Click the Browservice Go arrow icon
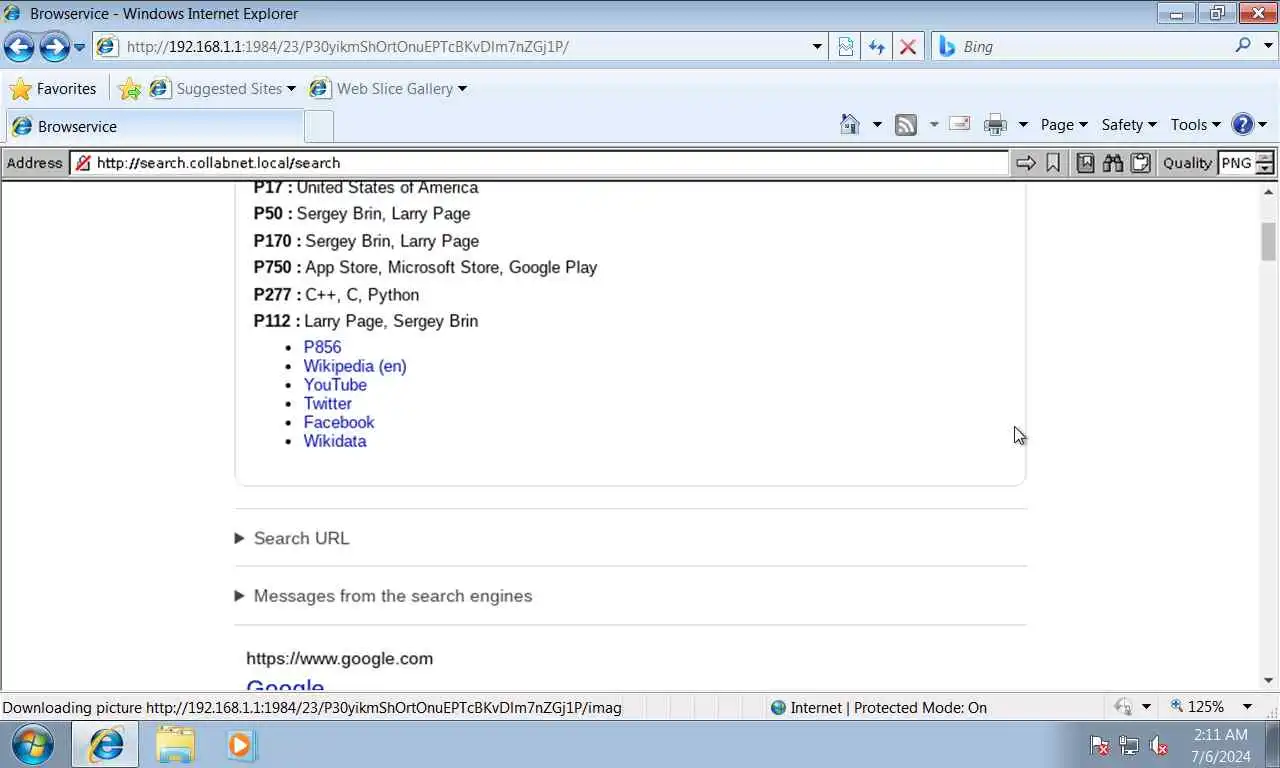This screenshot has width=1280, height=768. tap(1025, 163)
